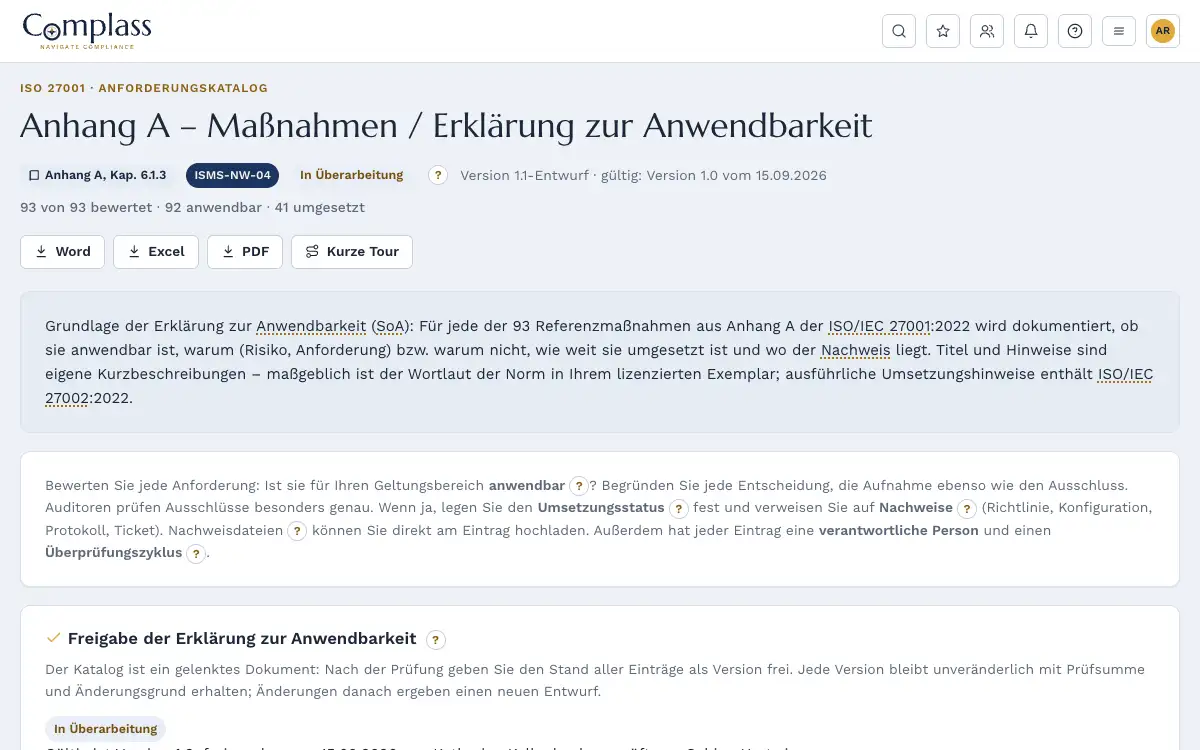This screenshot has width=1200, height=750.
Task: Open the search icon in header
Action: tap(899, 31)
